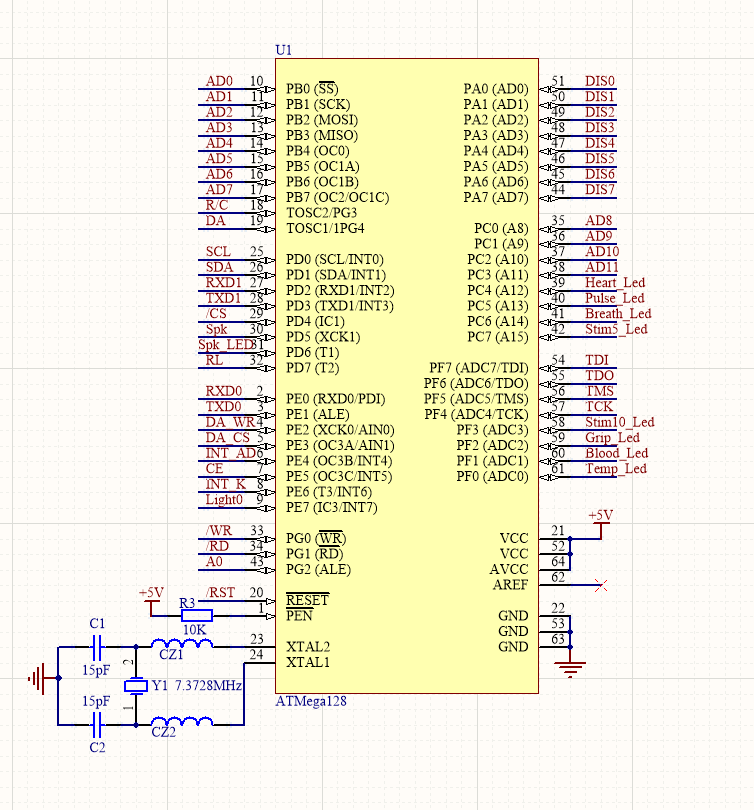Click the INT_AD net label
This screenshot has width=754, height=810.
click(x=231, y=454)
